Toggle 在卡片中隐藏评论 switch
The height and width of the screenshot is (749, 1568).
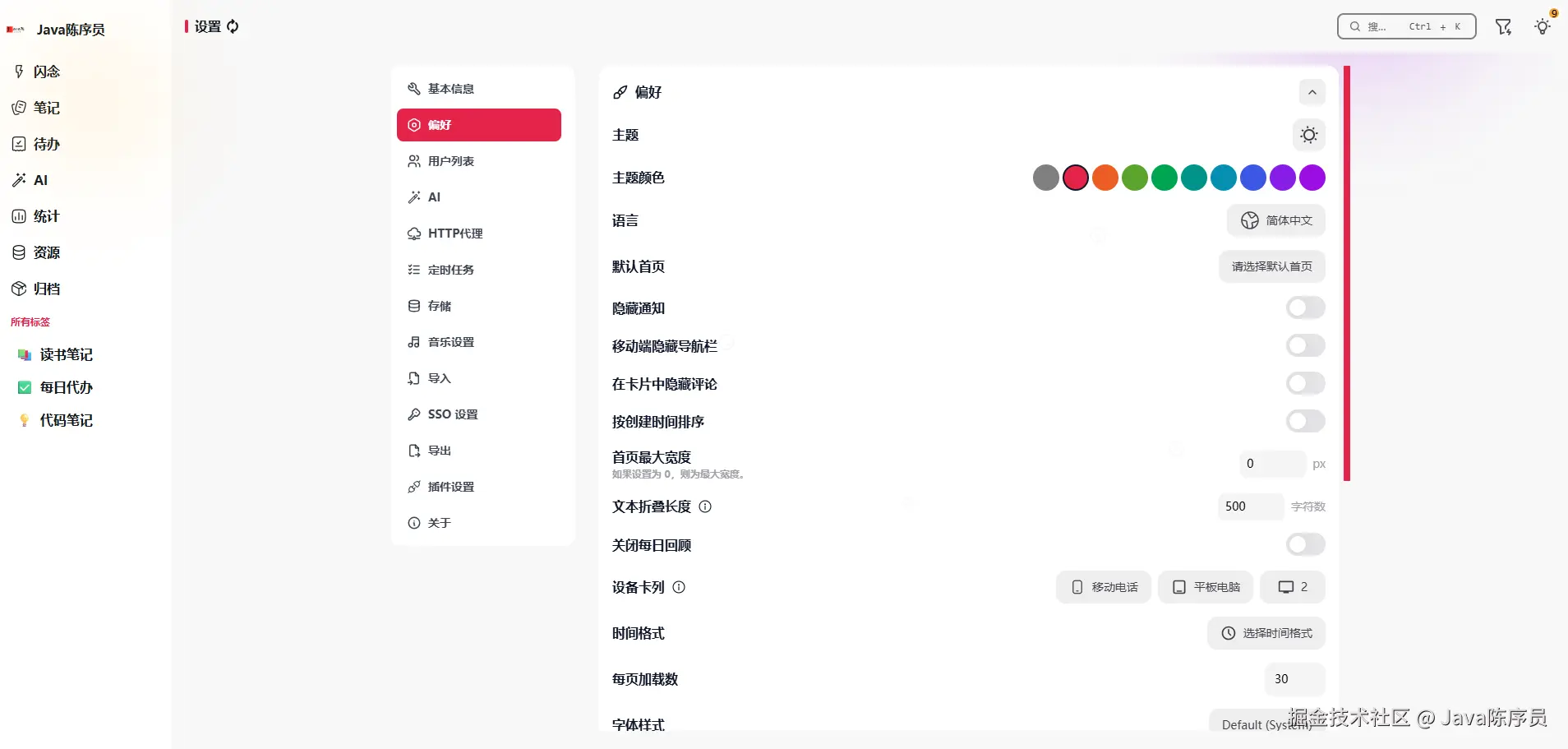(1306, 384)
